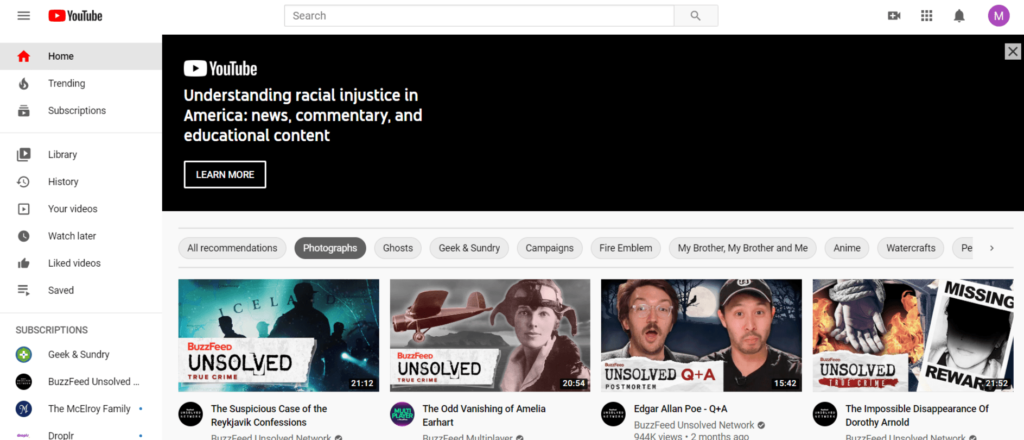
Task: Click the YouTube logo in header
Action: pyautogui.click(x=75, y=16)
